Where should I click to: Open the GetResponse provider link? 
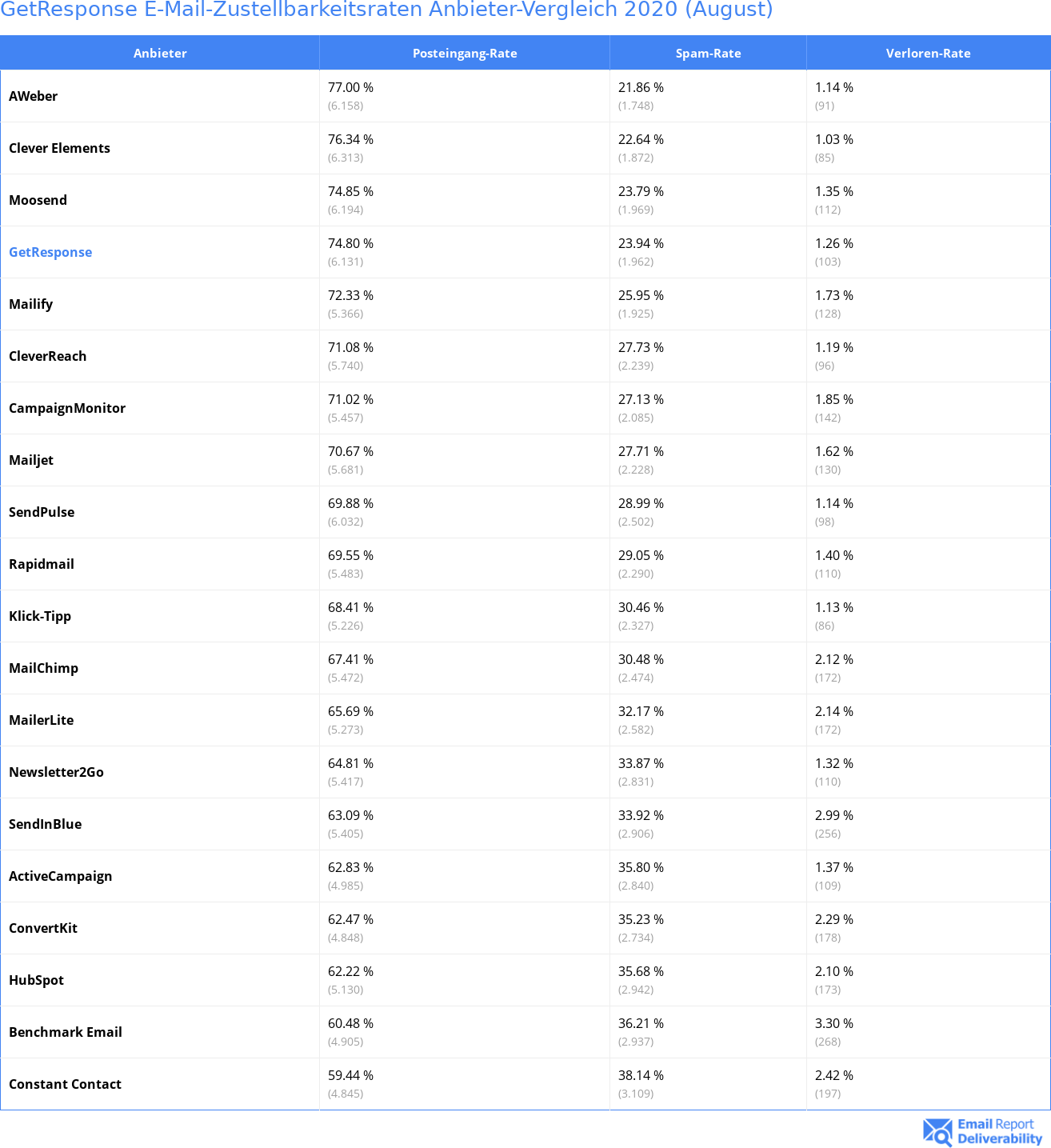pyautogui.click(x=50, y=252)
